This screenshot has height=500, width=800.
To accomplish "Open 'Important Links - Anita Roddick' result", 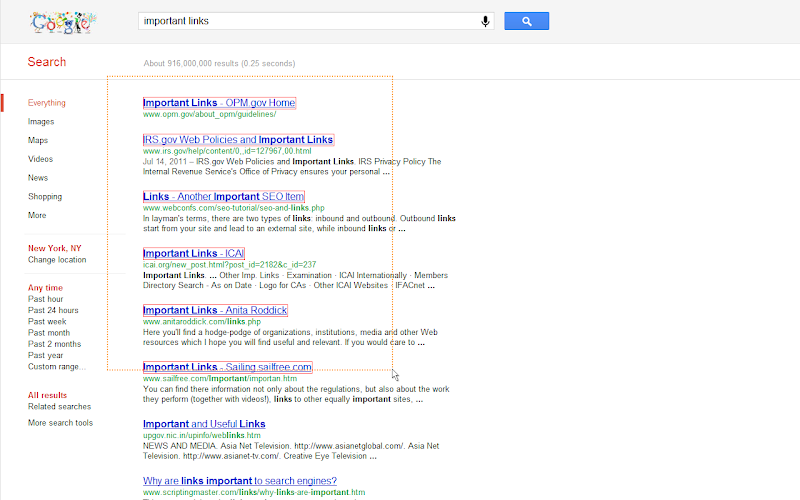I will click(215, 310).
